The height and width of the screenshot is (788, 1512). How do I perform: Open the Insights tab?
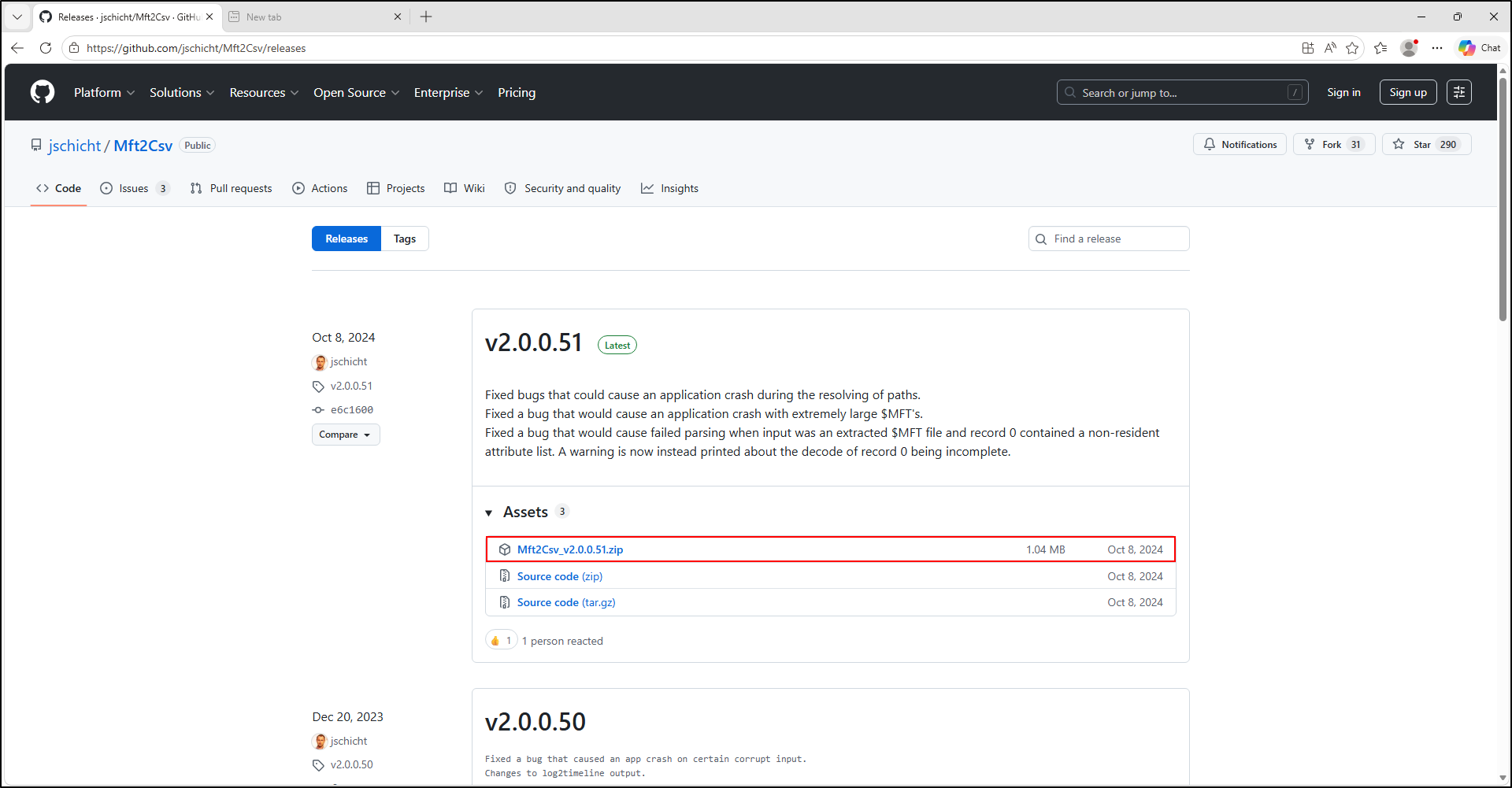pyautogui.click(x=669, y=188)
